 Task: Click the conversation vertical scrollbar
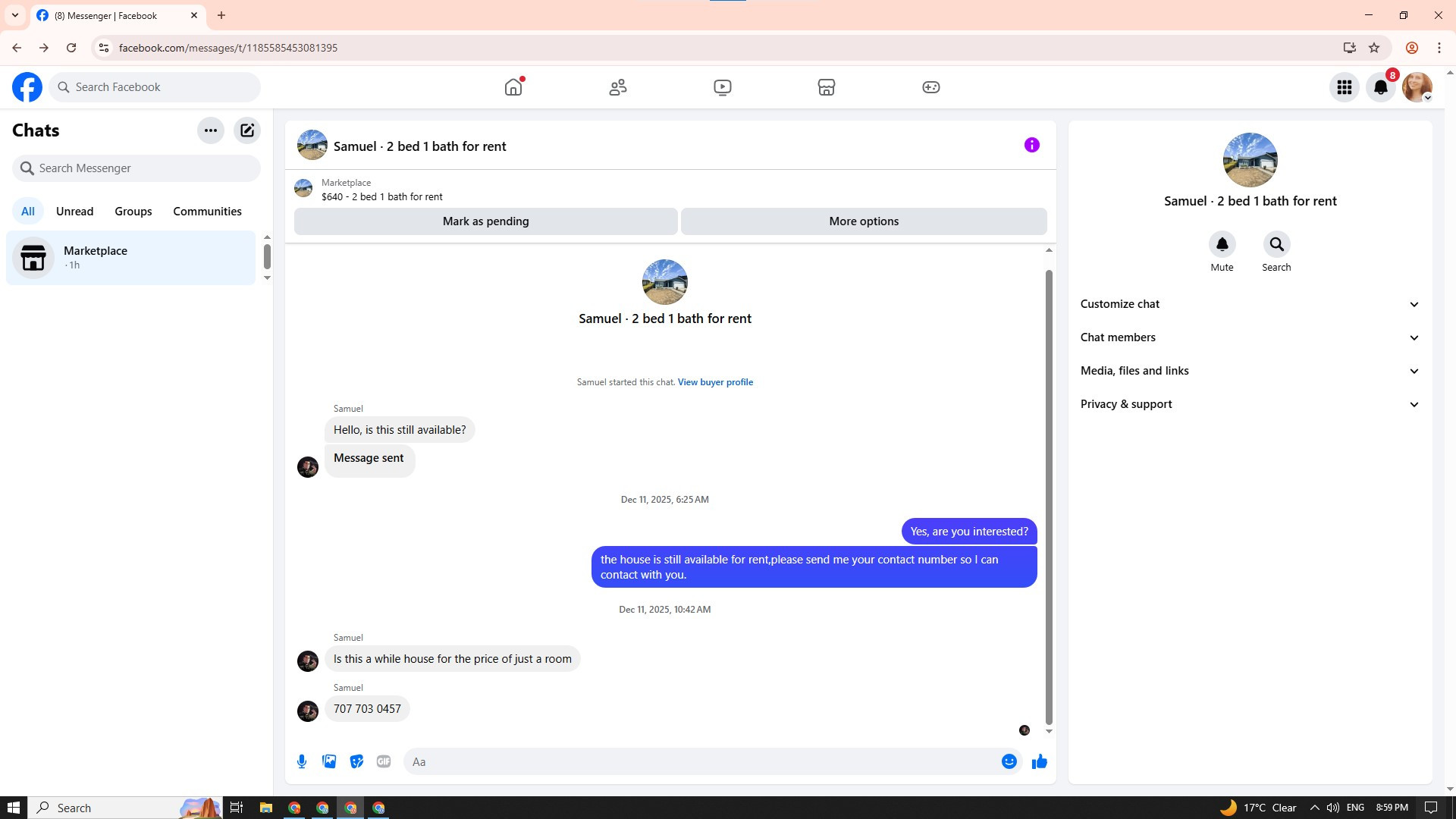1049,497
